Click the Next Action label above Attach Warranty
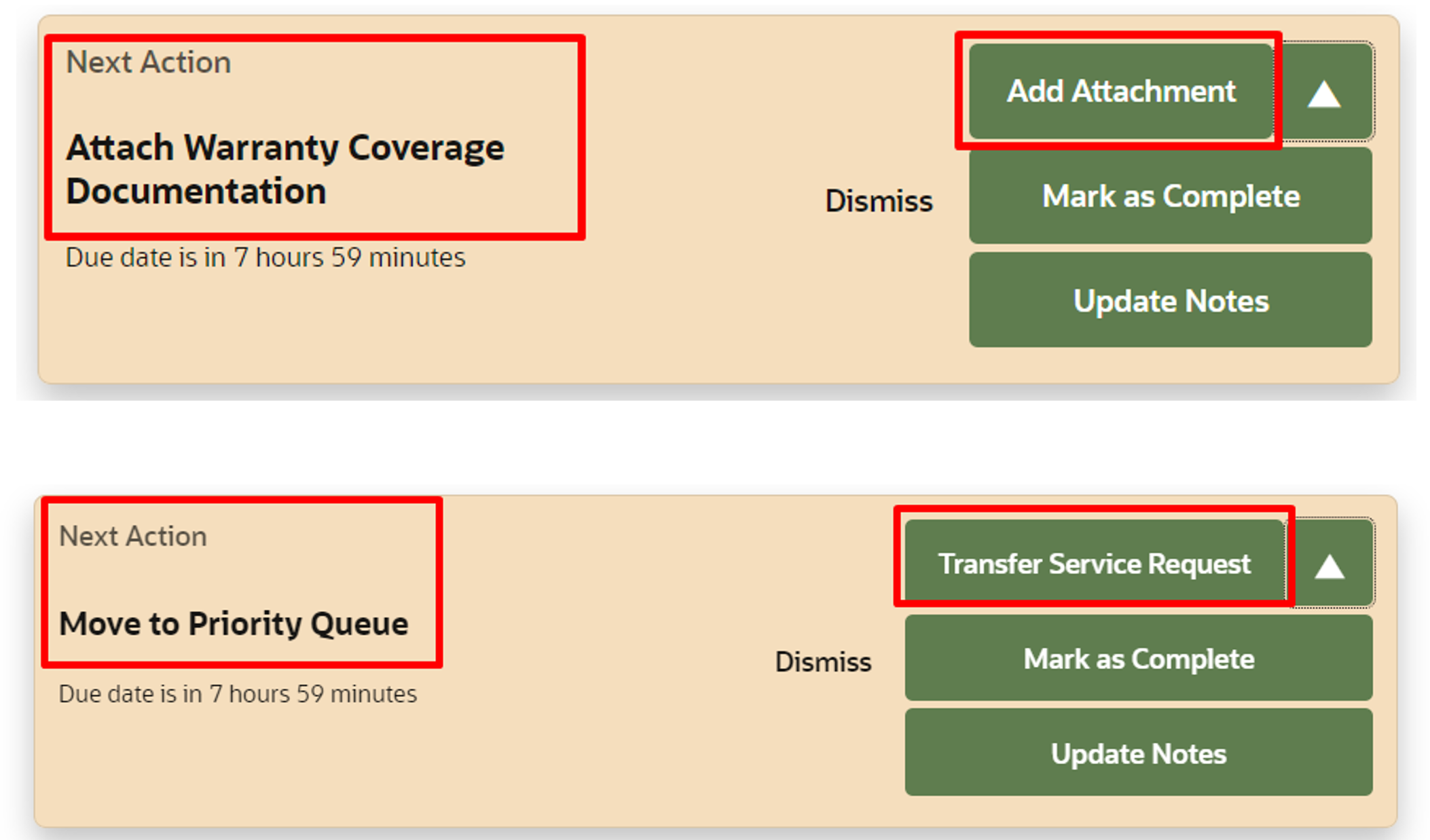 point(148,62)
